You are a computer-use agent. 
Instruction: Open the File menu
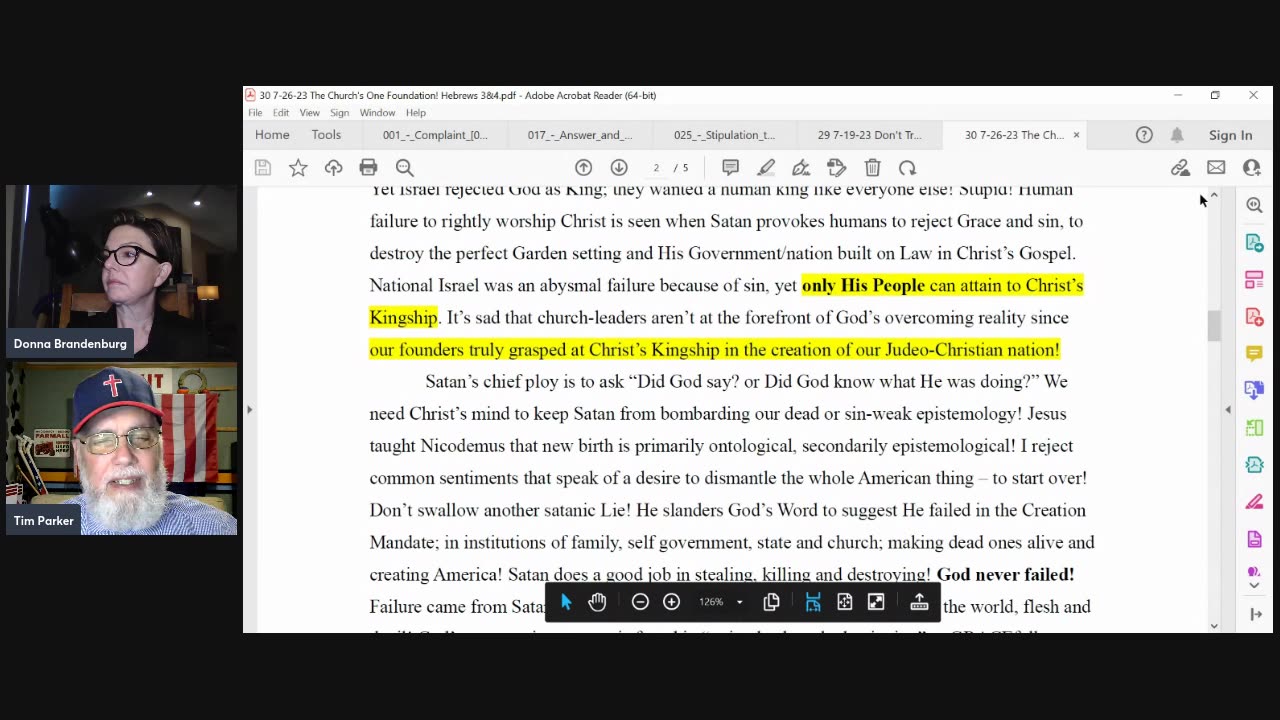click(255, 113)
